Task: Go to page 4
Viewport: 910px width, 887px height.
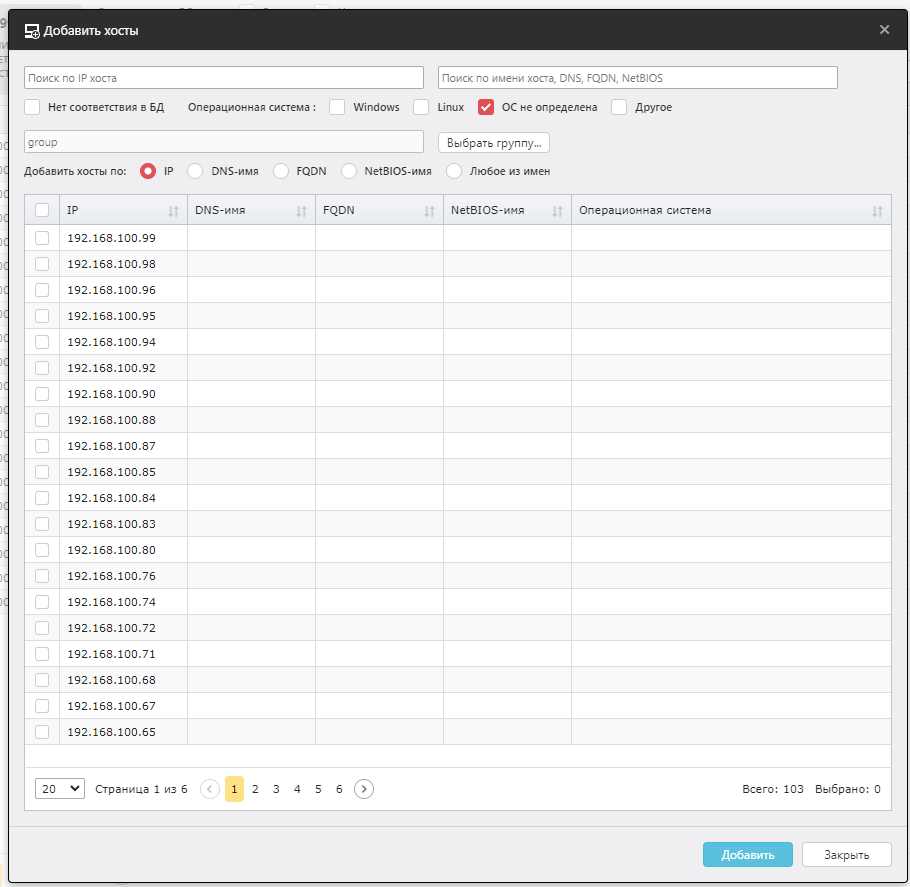Action: coord(297,789)
